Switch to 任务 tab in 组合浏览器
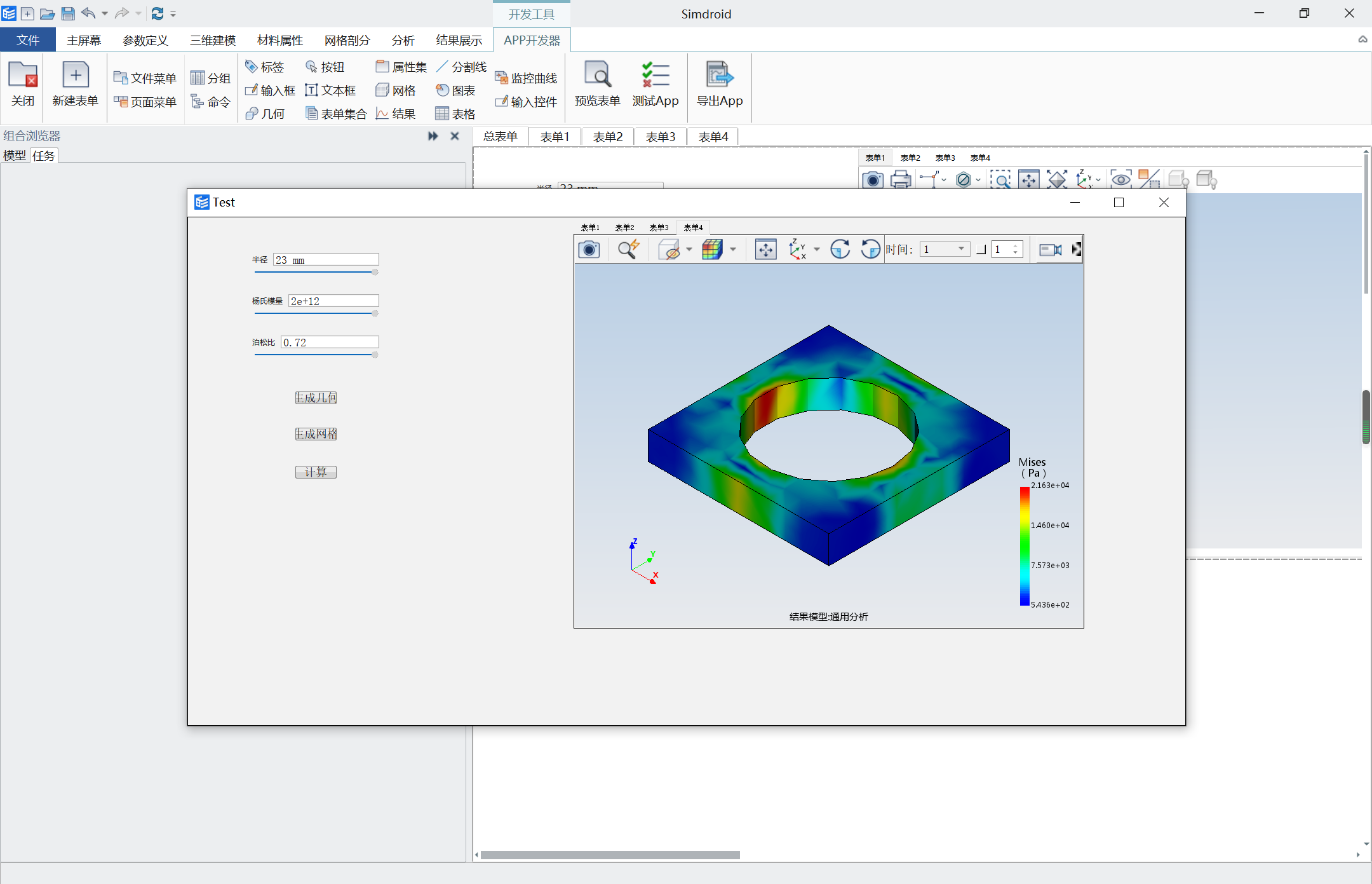 click(44, 156)
